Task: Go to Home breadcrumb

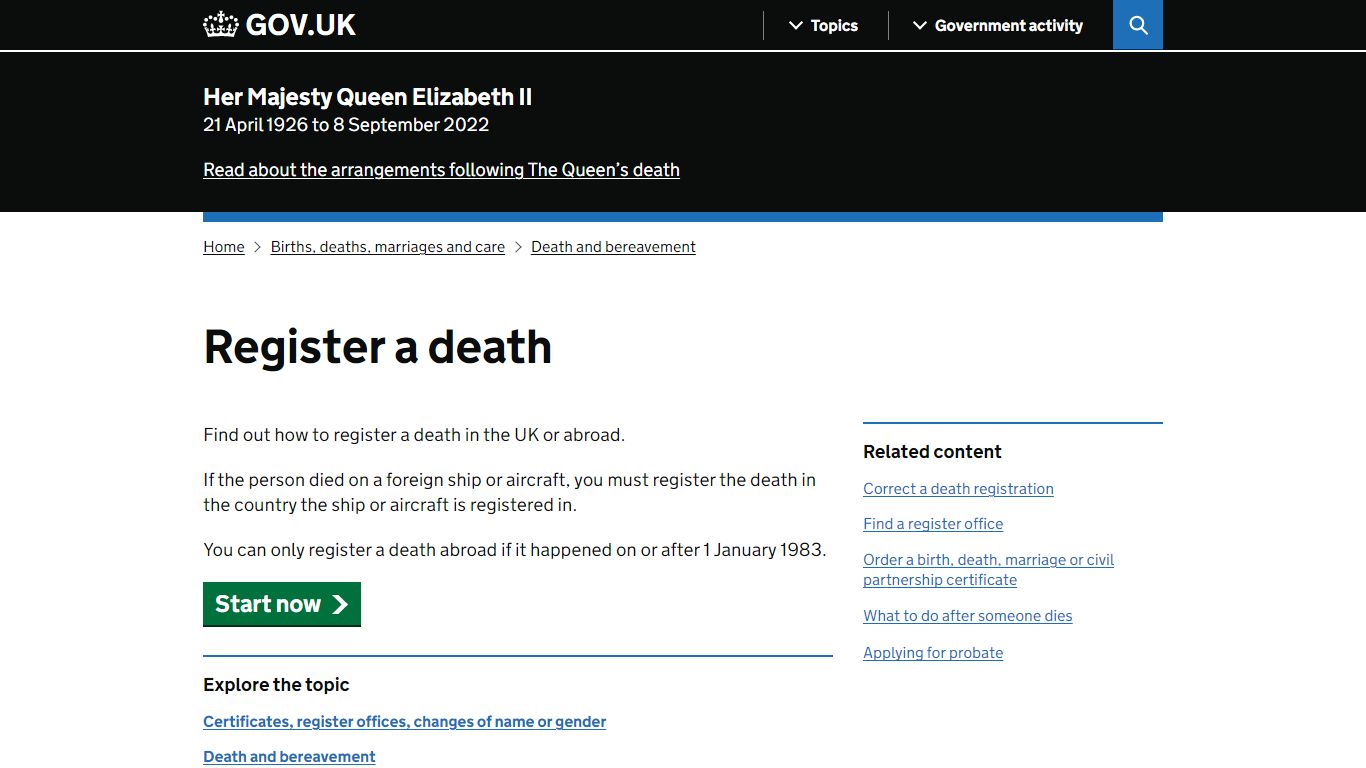Action: pyautogui.click(x=224, y=247)
